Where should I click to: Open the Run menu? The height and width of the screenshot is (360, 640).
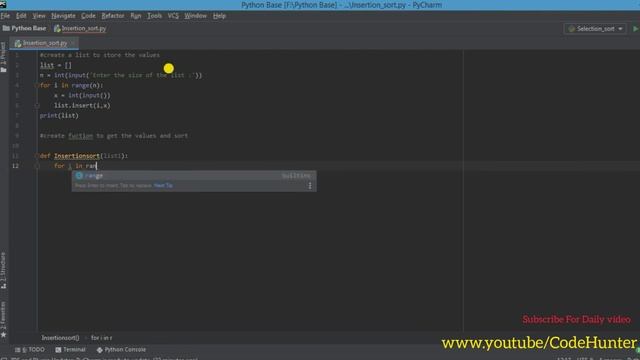136,16
